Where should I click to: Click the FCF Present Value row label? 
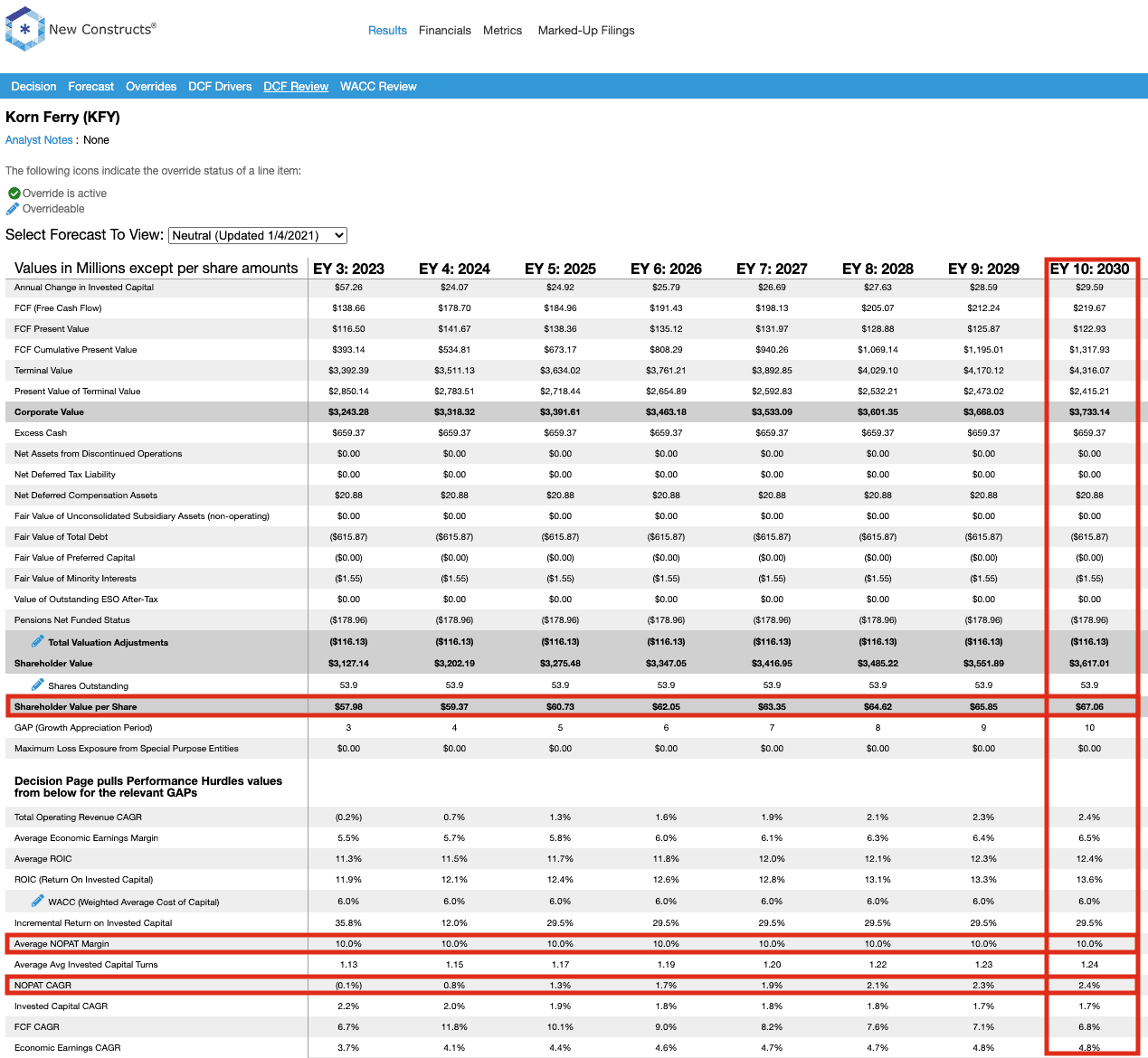pyautogui.click(x=52, y=329)
